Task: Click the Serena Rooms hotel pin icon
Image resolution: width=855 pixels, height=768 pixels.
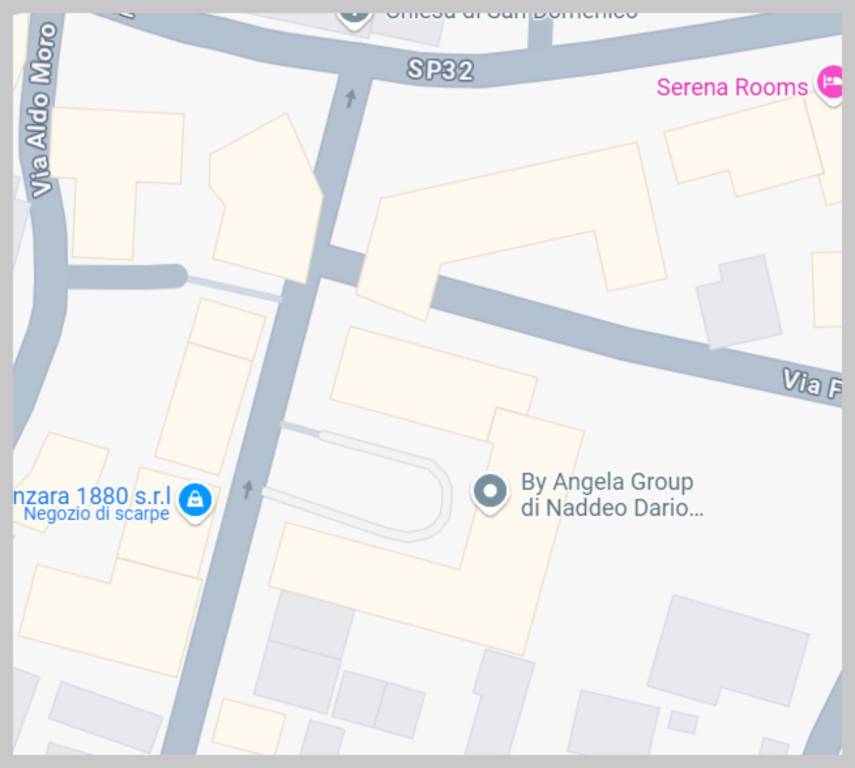Action: (x=829, y=84)
